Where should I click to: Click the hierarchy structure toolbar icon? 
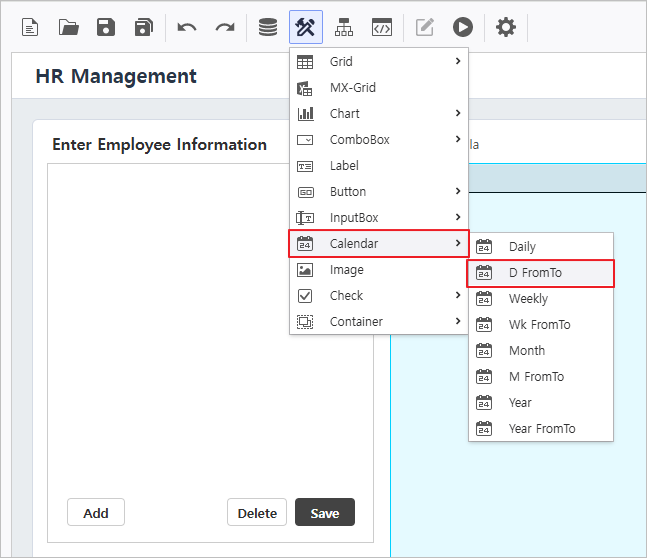tap(344, 27)
